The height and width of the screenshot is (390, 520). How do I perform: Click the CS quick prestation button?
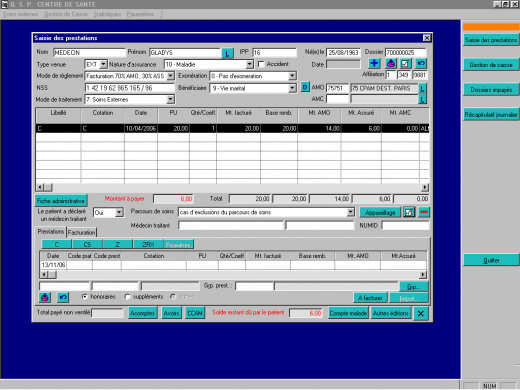(x=87, y=244)
